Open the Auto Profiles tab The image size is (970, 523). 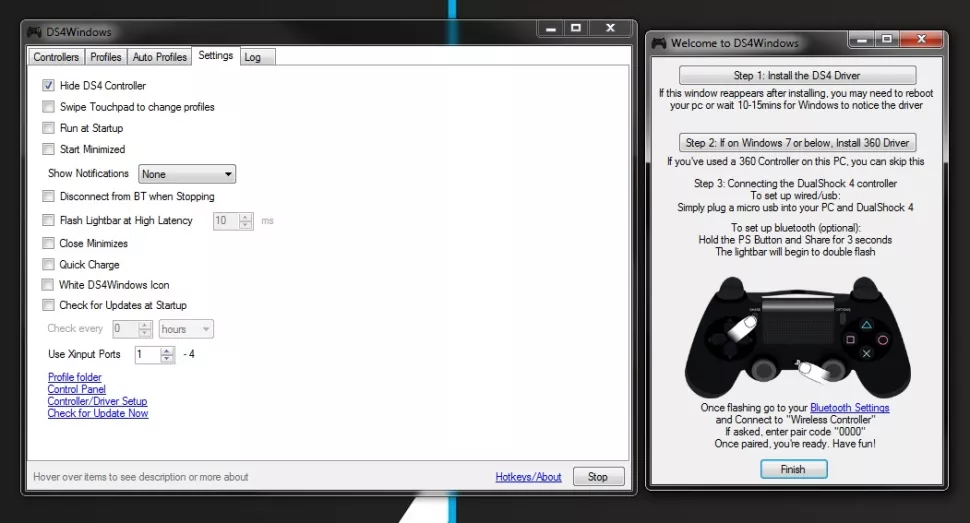point(160,57)
